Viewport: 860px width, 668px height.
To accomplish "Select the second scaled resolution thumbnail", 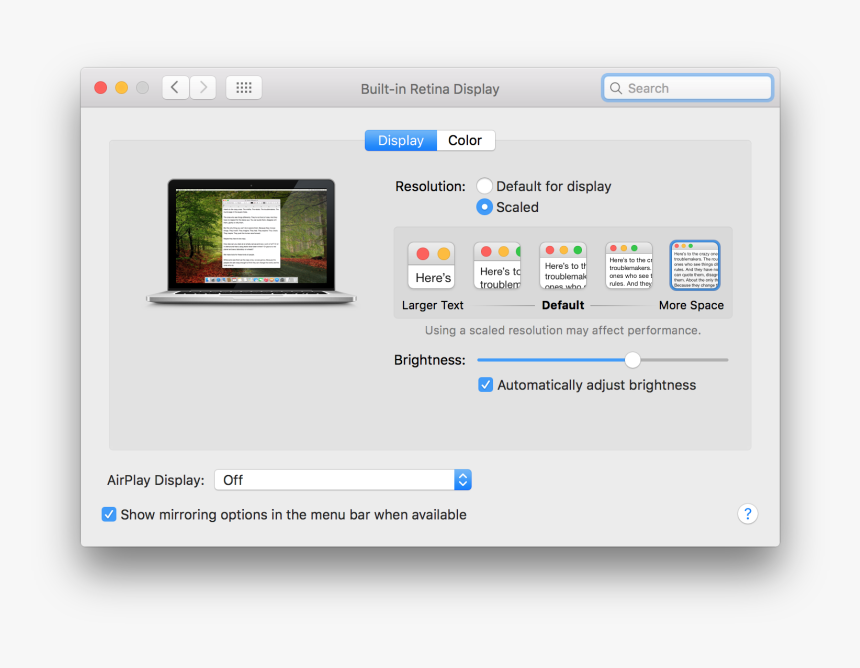I will click(x=497, y=264).
